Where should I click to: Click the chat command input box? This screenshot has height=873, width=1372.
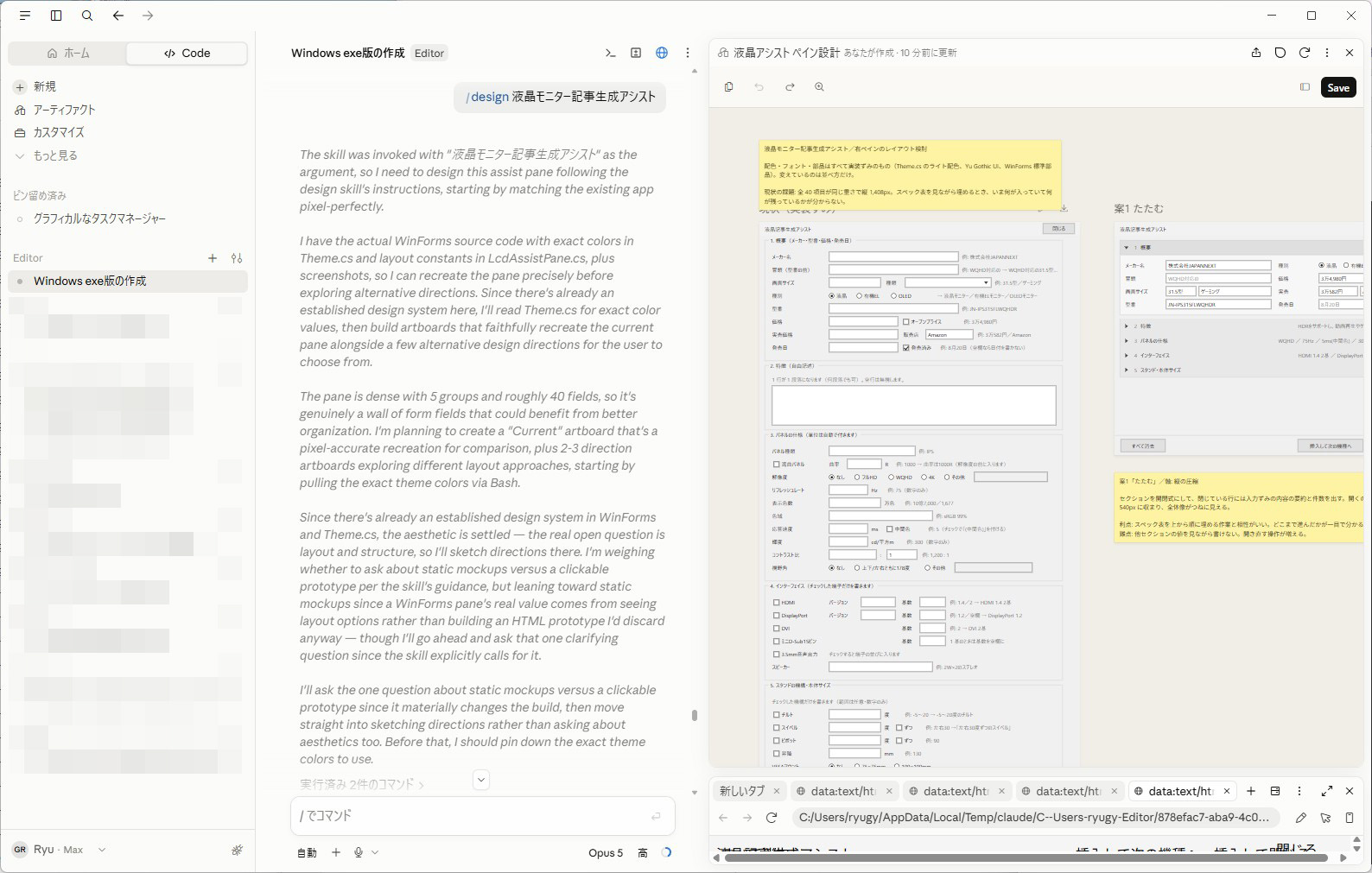click(x=482, y=816)
